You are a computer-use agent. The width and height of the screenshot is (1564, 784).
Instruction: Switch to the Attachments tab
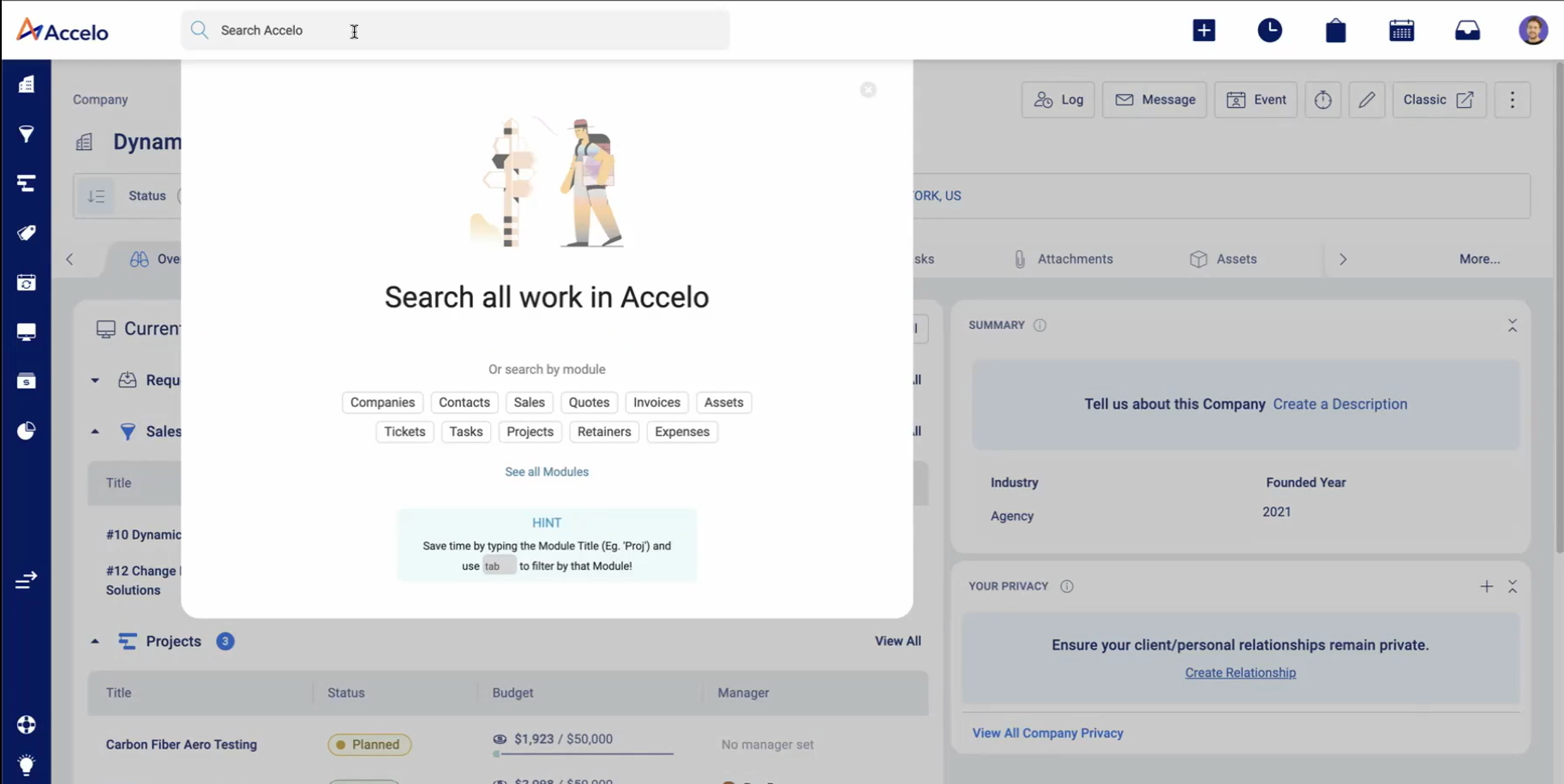coord(1063,260)
